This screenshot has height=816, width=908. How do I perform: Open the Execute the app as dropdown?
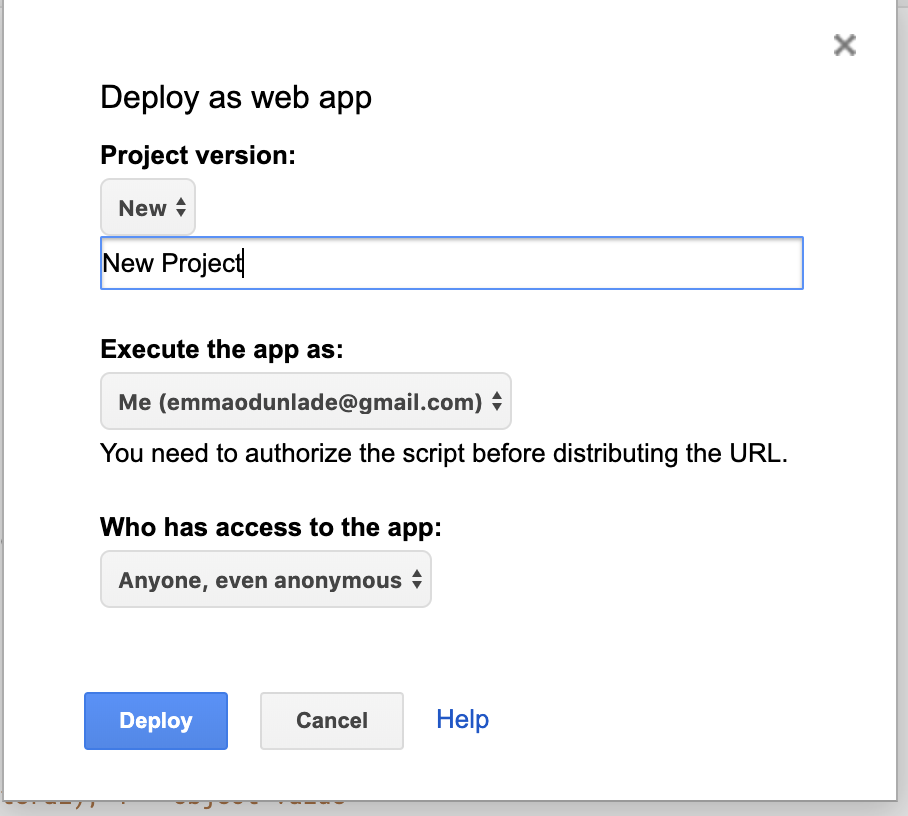pyautogui.click(x=306, y=401)
